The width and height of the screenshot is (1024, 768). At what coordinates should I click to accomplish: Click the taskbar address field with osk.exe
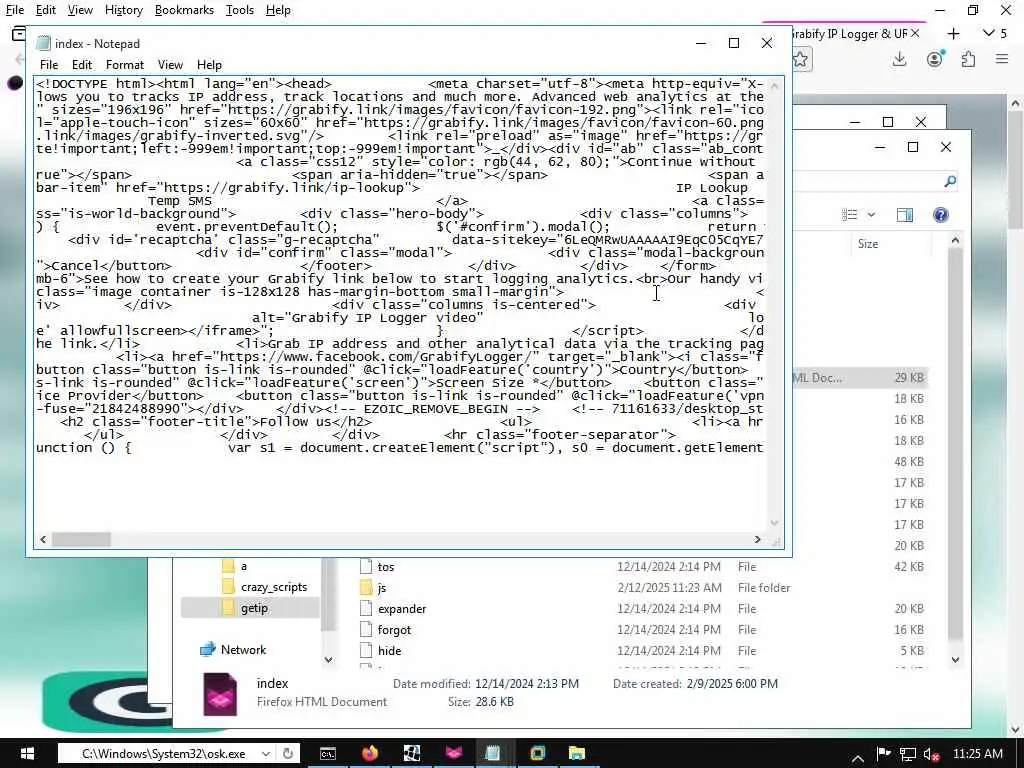coord(163,754)
